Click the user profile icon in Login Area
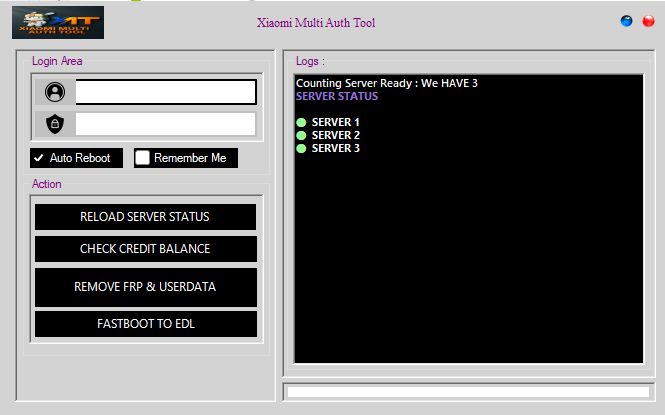 tap(55, 92)
